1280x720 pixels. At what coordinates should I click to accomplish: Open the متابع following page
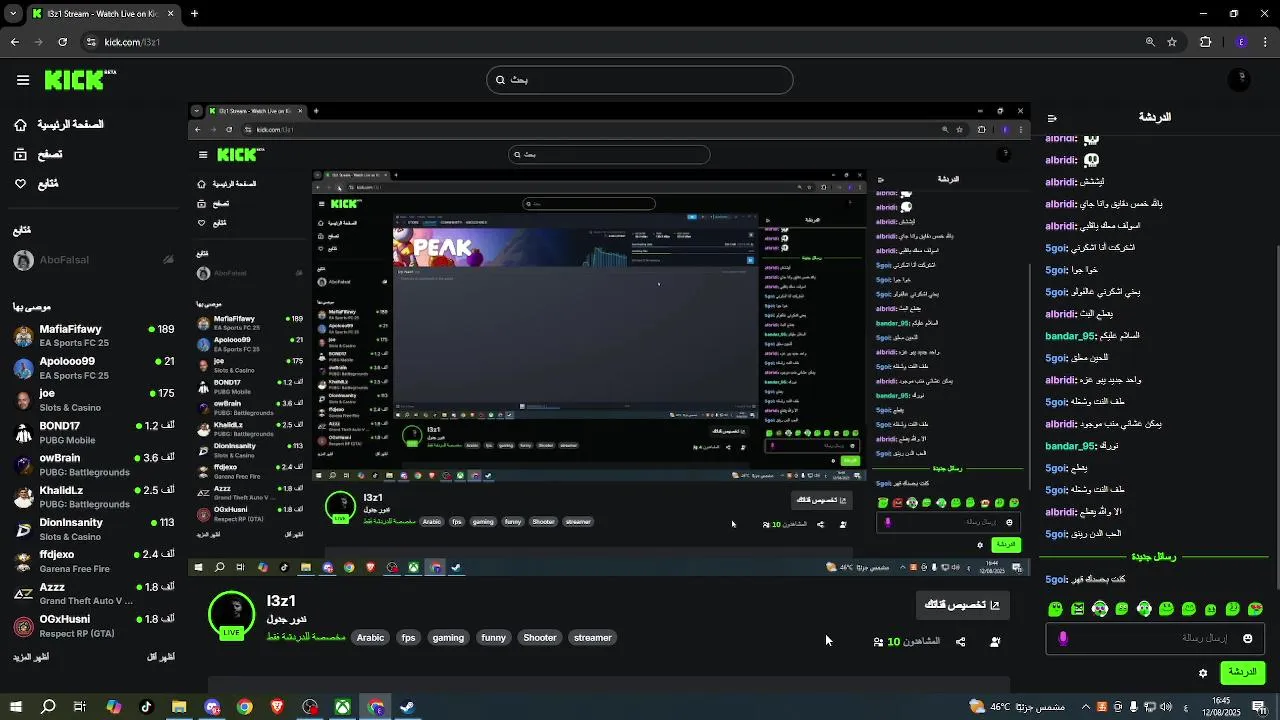coord(36,184)
